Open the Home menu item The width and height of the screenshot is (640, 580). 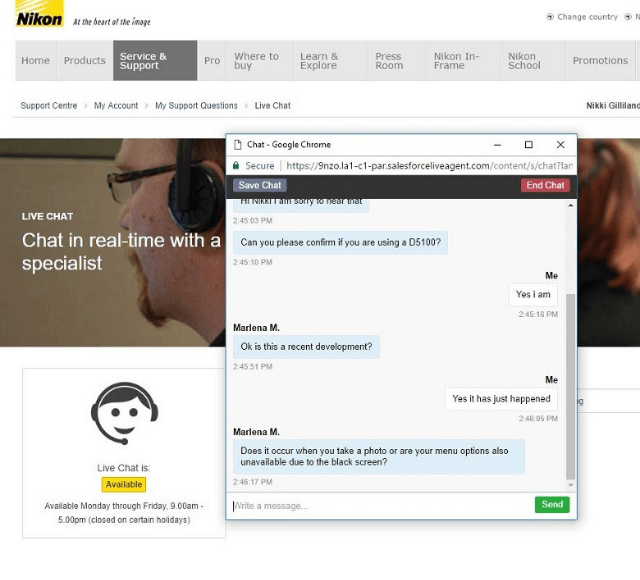(x=36, y=60)
